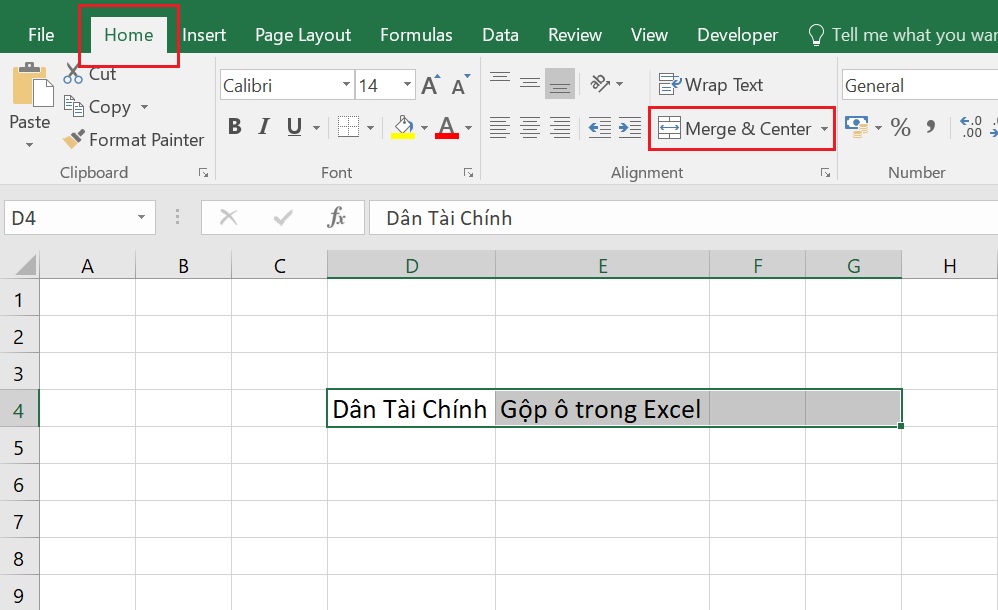The height and width of the screenshot is (610, 998).
Task: Open the Page Layout tab
Action: pos(303,35)
